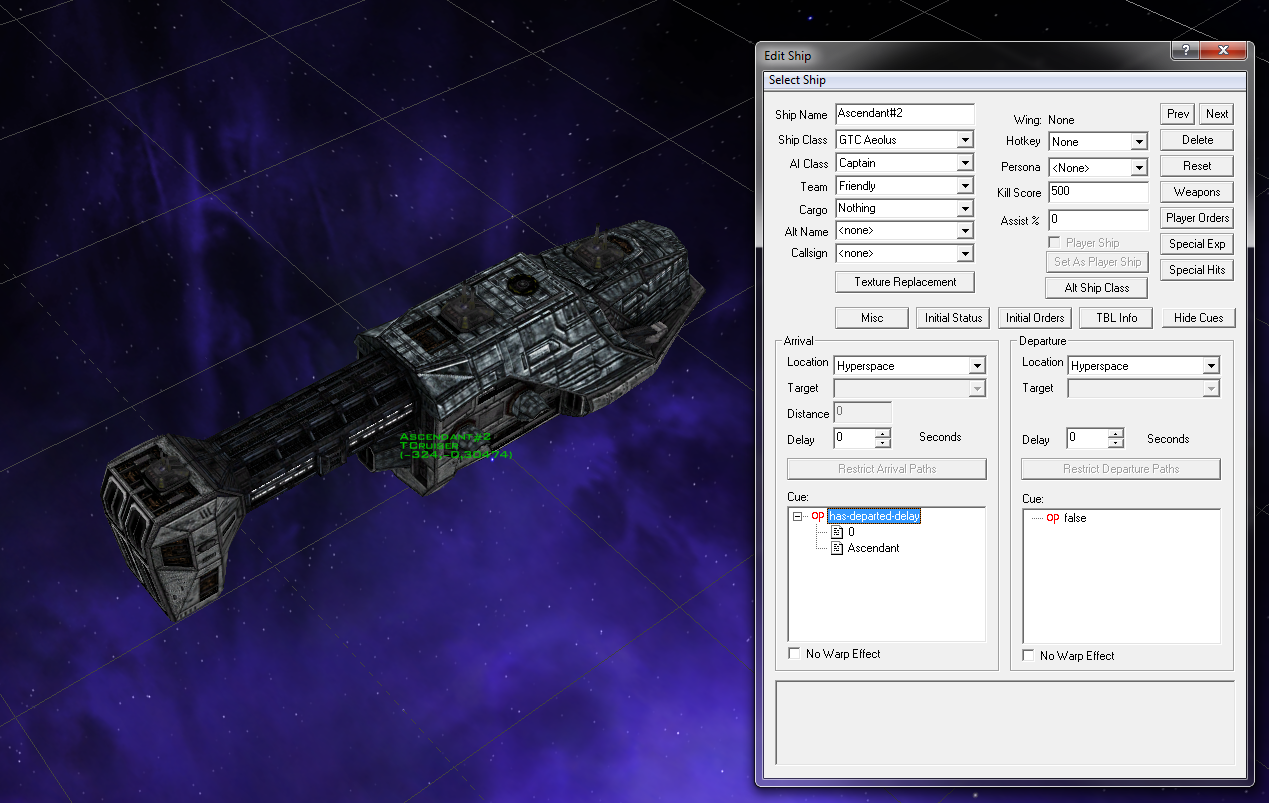The width and height of the screenshot is (1269, 803).
Task: Open the Persona dropdown
Action: pos(1138,168)
